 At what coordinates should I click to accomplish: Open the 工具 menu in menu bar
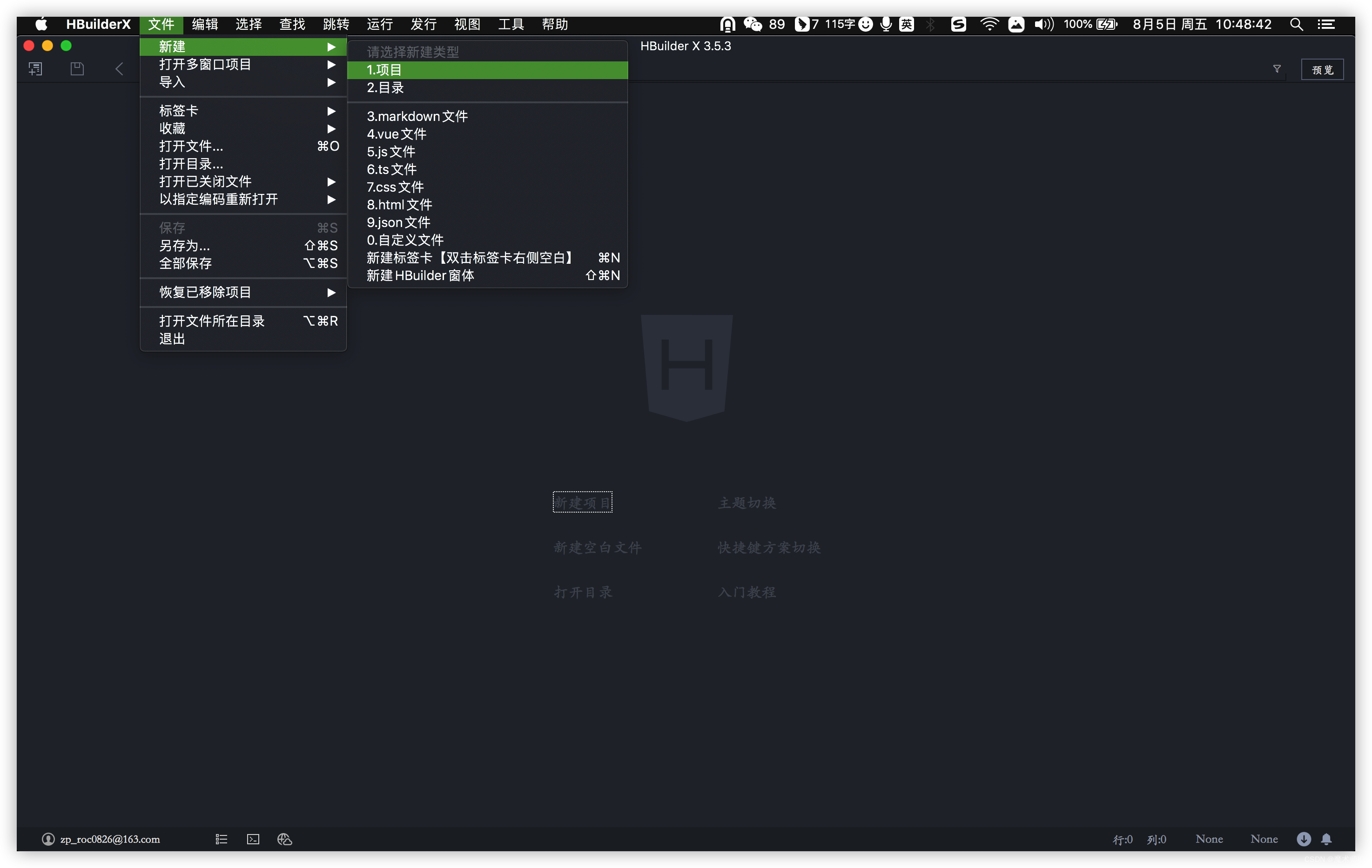pos(511,24)
